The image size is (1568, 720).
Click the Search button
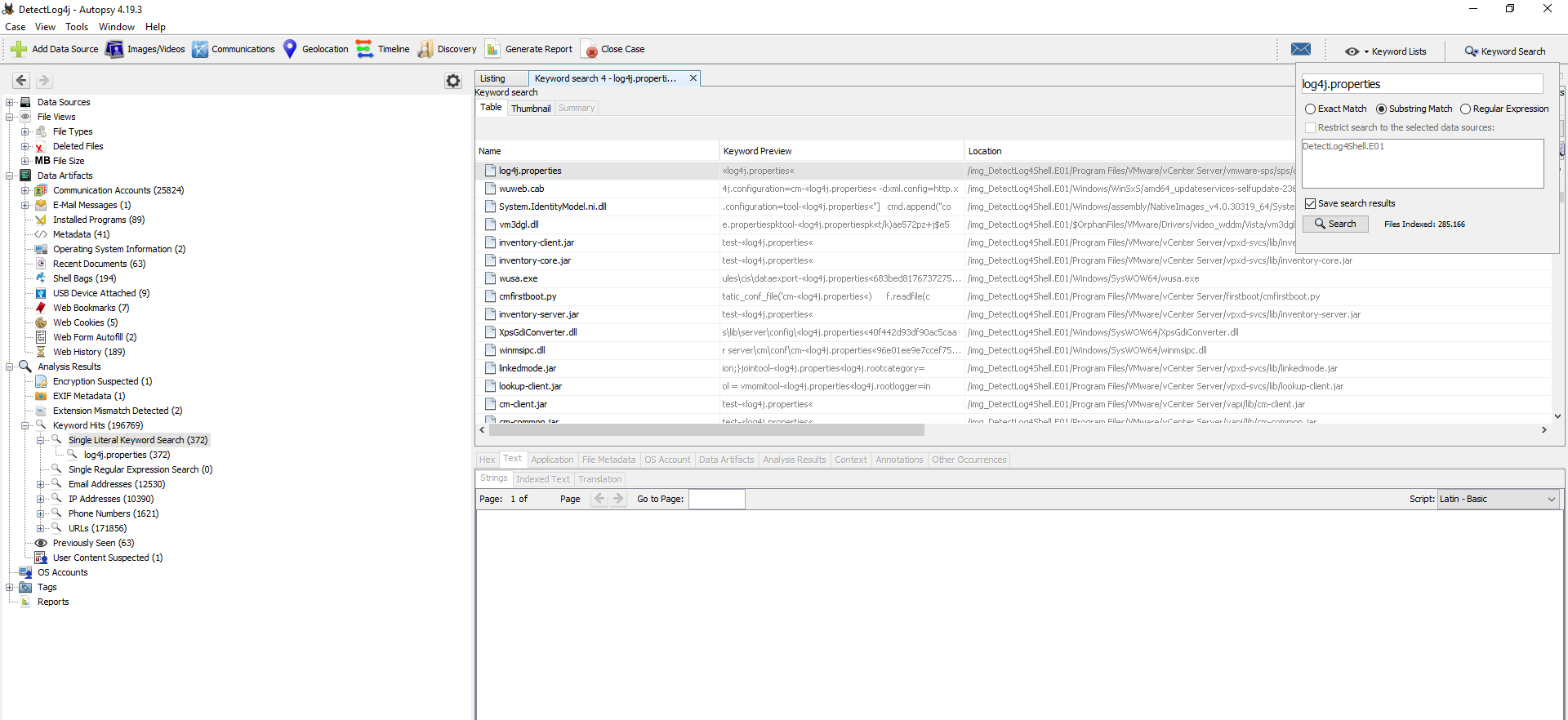(x=1335, y=224)
